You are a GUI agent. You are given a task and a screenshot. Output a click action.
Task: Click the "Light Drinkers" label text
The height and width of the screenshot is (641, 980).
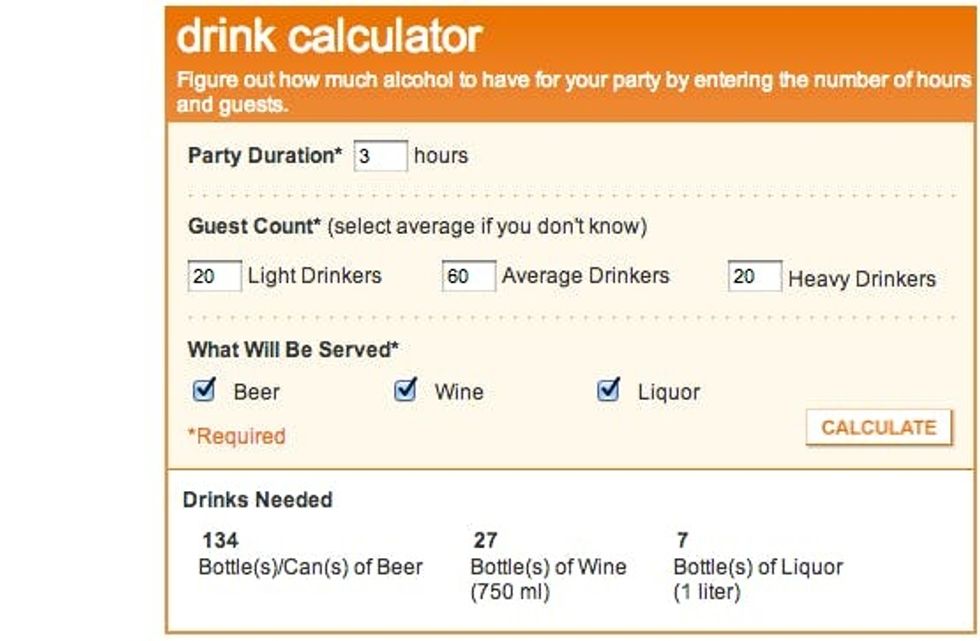pos(314,276)
